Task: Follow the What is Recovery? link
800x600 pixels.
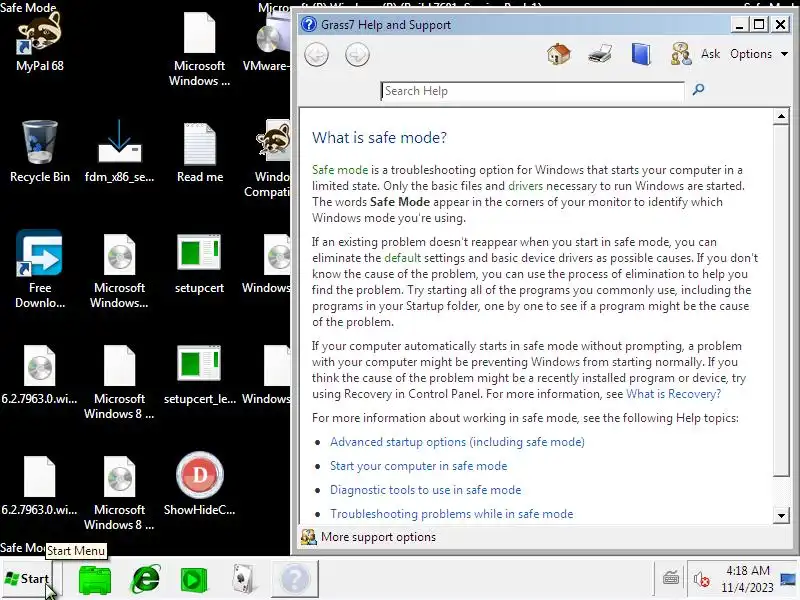Action: pyautogui.click(x=673, y=394)
